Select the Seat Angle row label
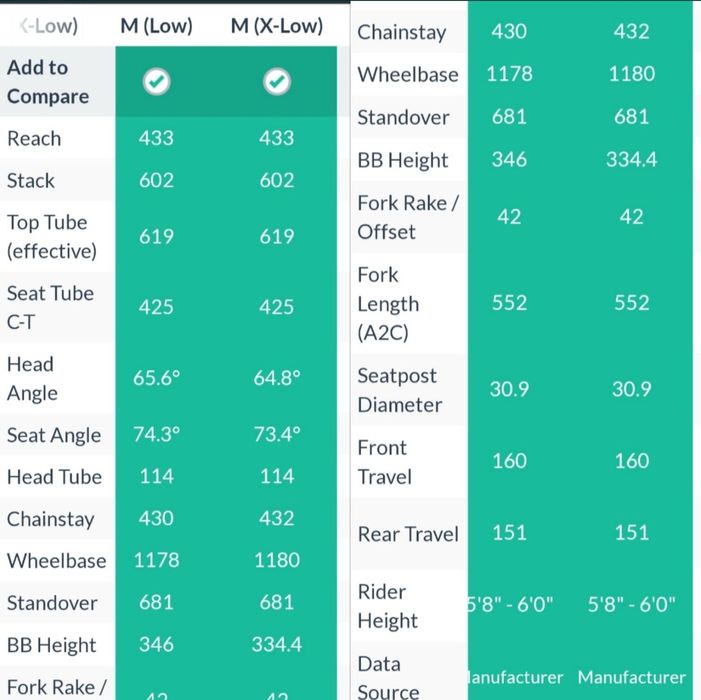This screenshot has width=701, height=700. (54, 435)
